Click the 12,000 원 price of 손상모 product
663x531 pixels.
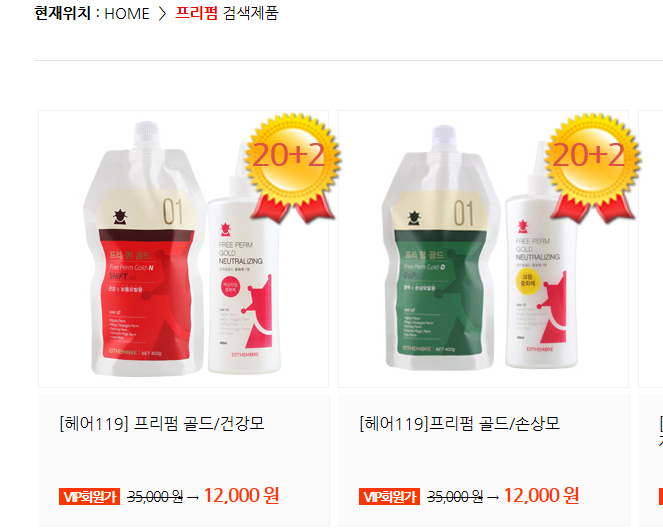(541, 495)
